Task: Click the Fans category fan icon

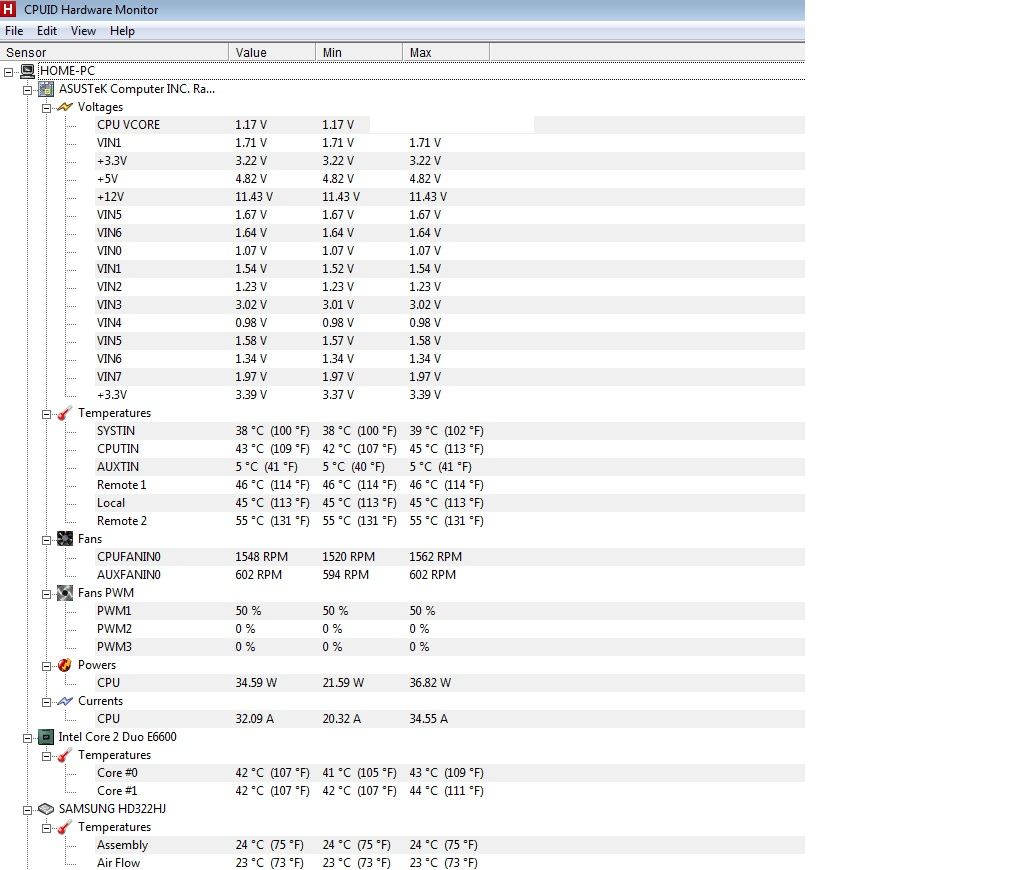Action: click(x=65, y=539)
